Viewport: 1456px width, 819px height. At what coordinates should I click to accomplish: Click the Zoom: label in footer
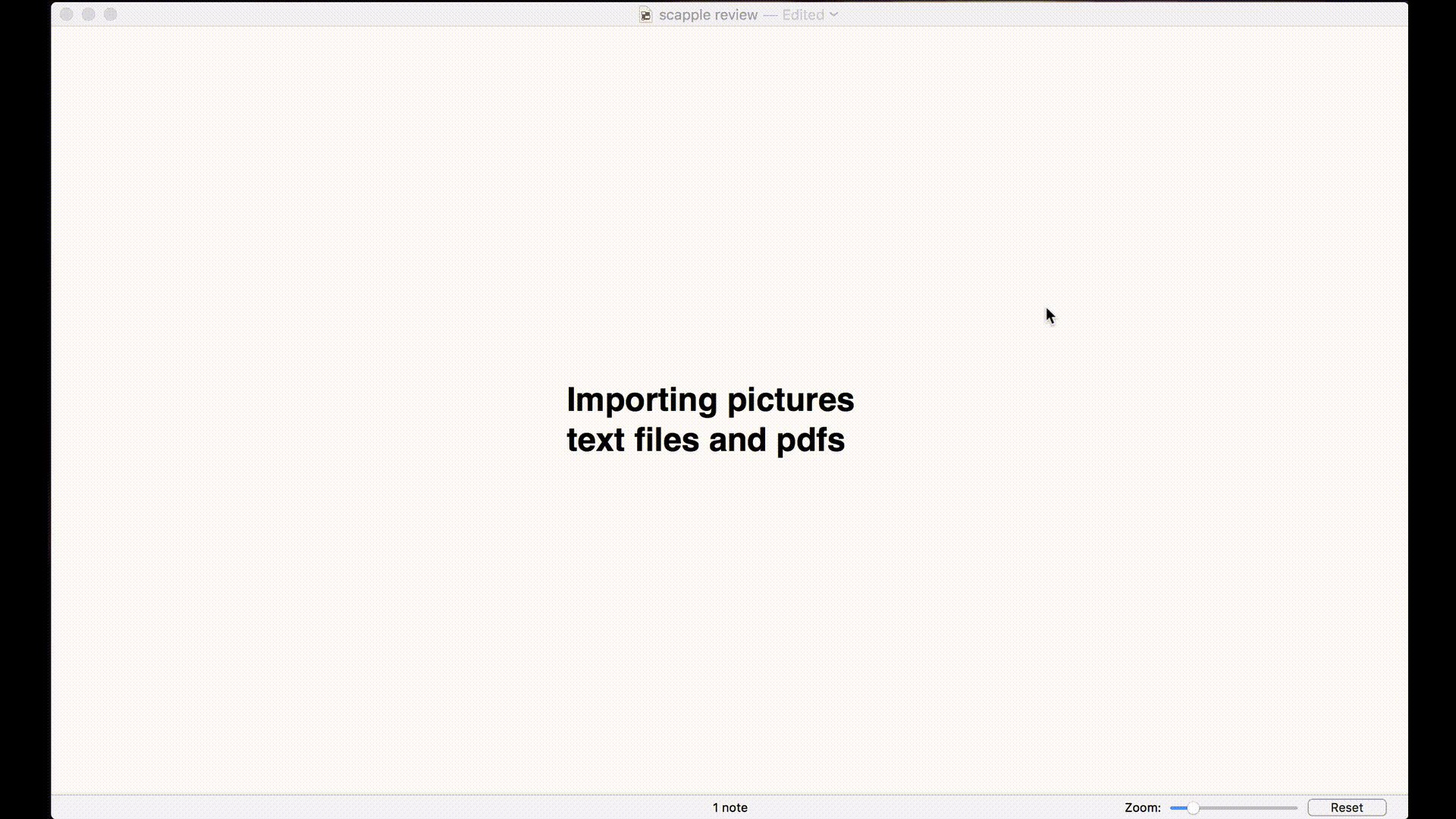coord(1142,808)
